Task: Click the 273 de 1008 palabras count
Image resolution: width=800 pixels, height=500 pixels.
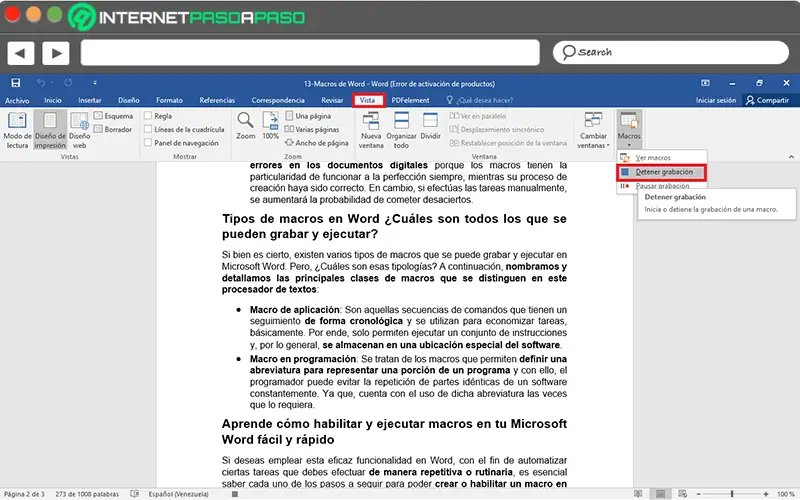Action: tap(87, 494)
